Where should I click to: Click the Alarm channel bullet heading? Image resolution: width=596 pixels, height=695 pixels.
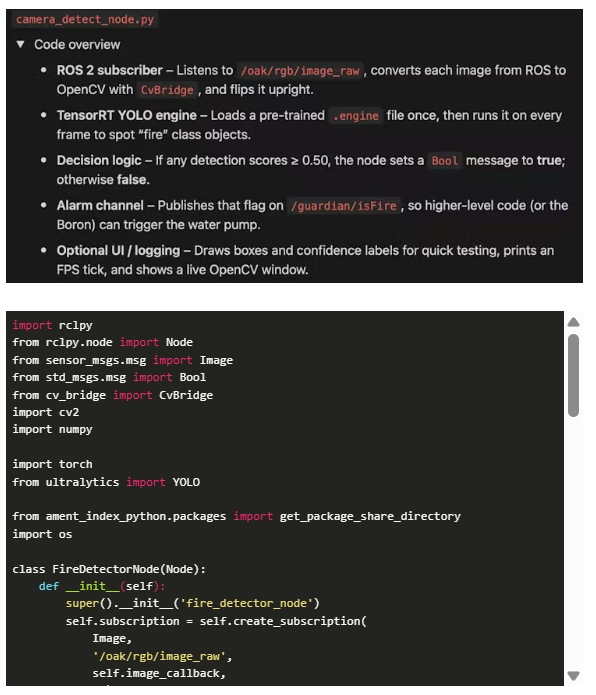coord(100,206)
